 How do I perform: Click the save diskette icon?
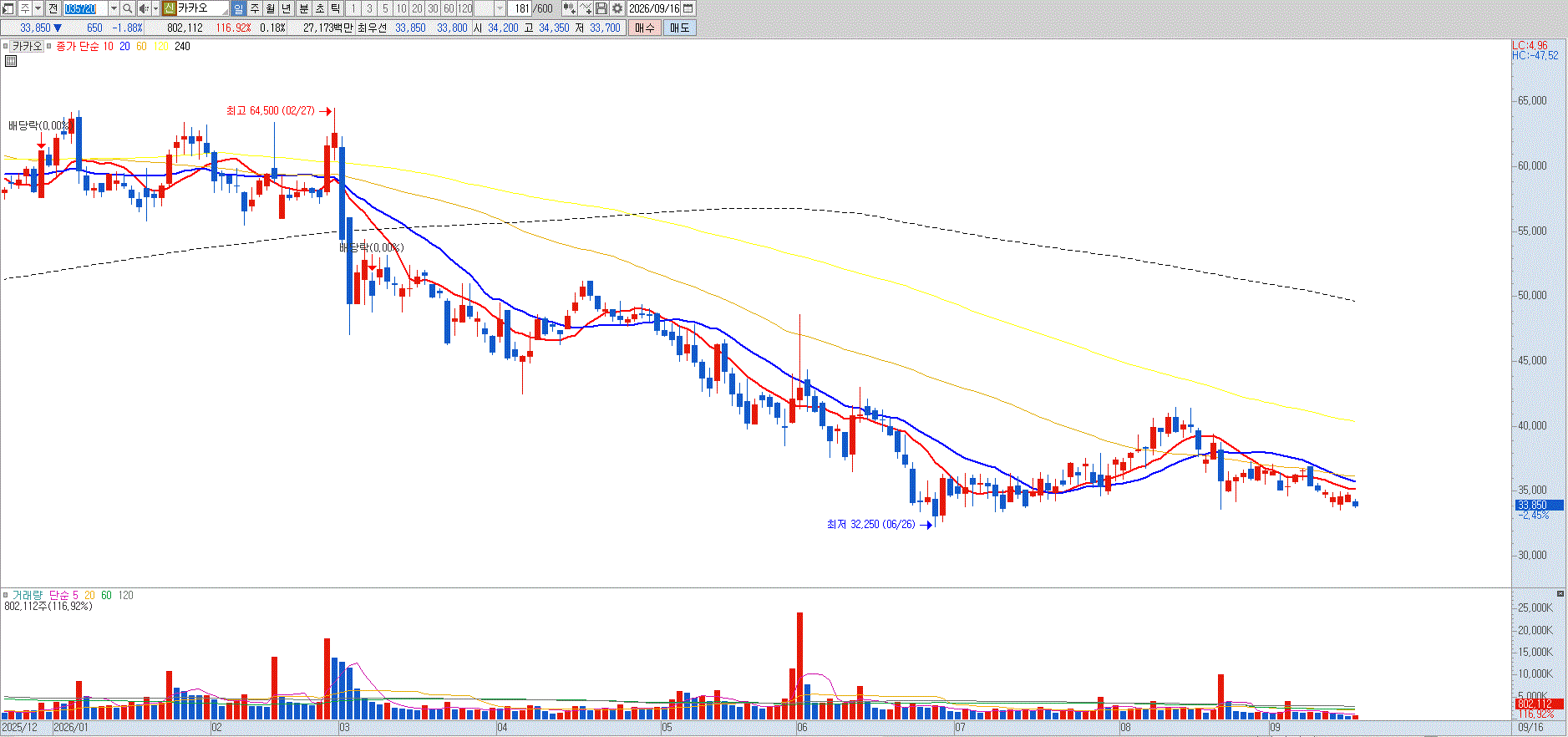[601, 8]
